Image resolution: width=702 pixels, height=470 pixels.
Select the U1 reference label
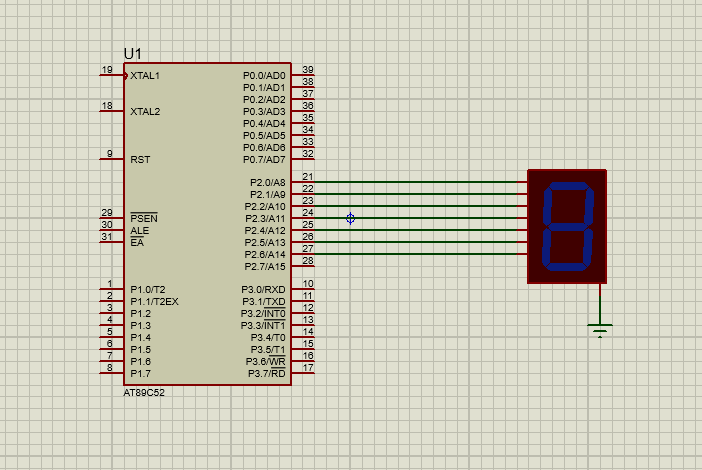(133, 54)
